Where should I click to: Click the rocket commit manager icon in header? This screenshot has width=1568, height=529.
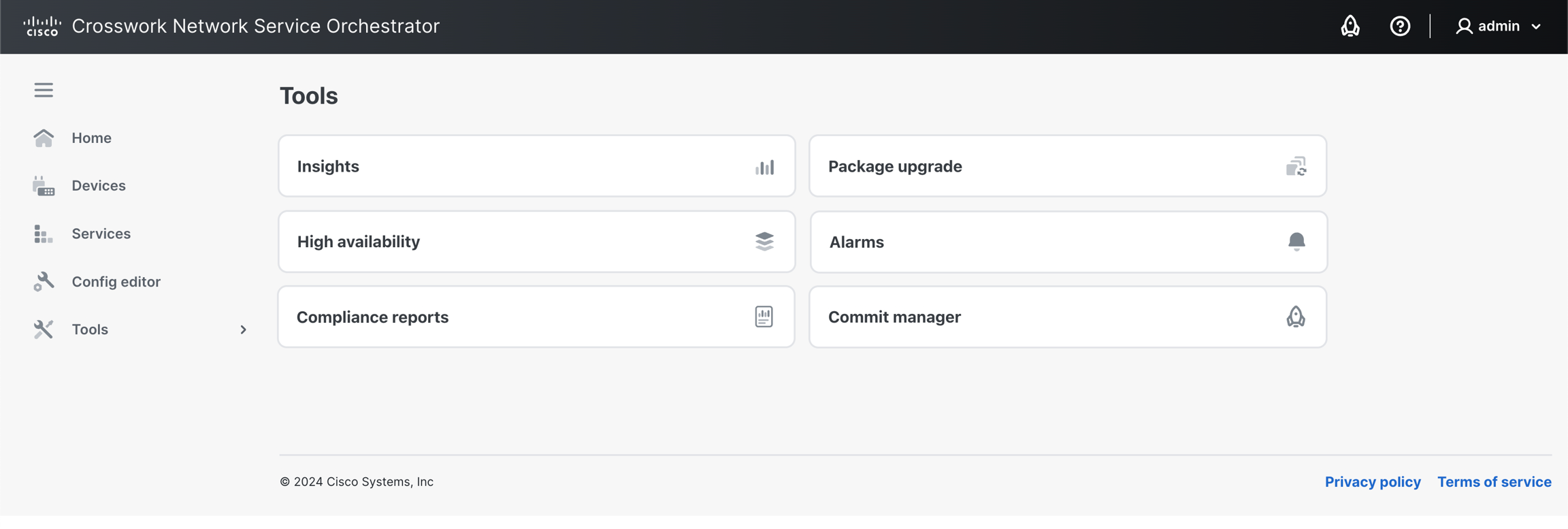pos(1350,27)
